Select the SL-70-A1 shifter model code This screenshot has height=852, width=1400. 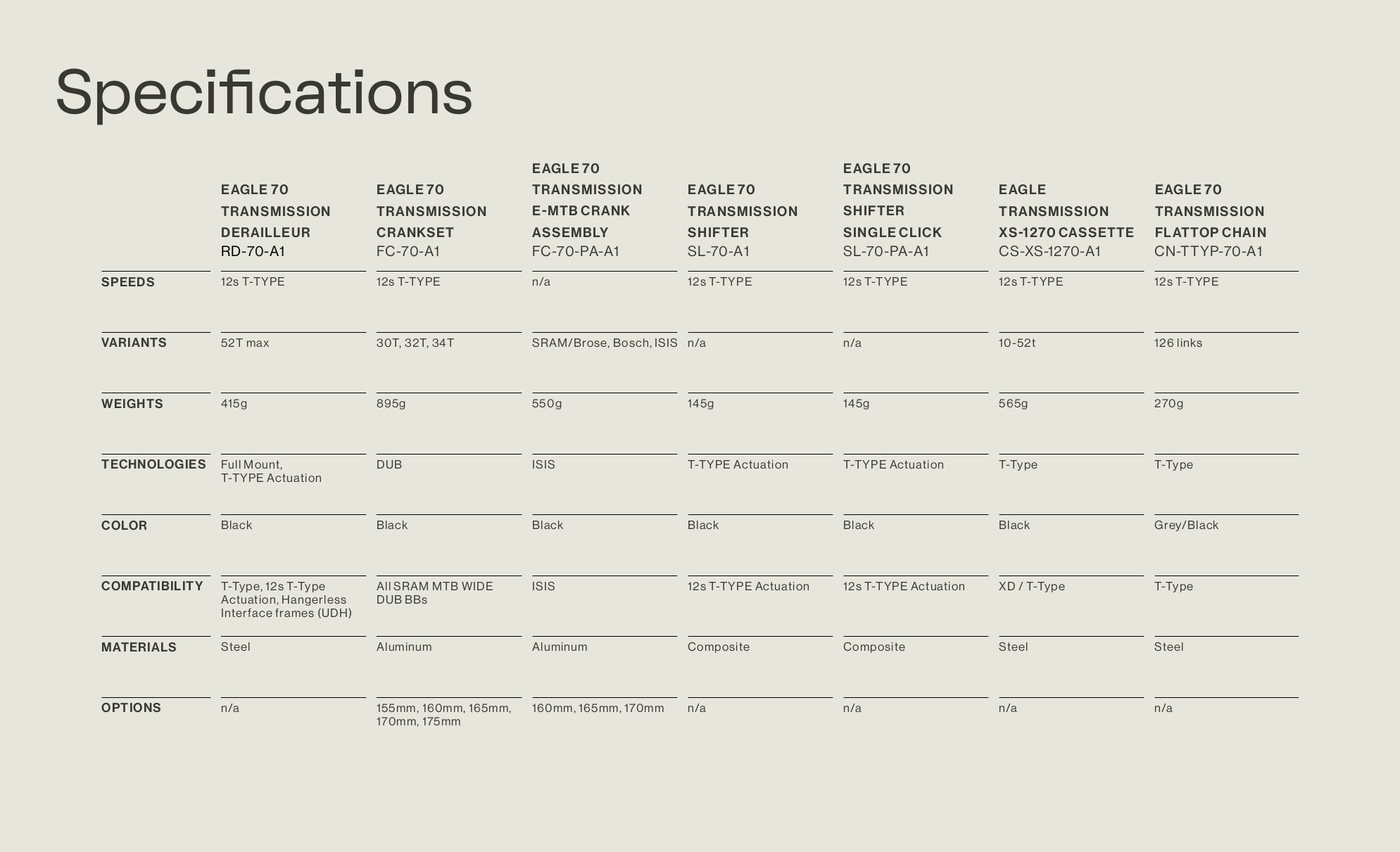(x=718, y=252)
